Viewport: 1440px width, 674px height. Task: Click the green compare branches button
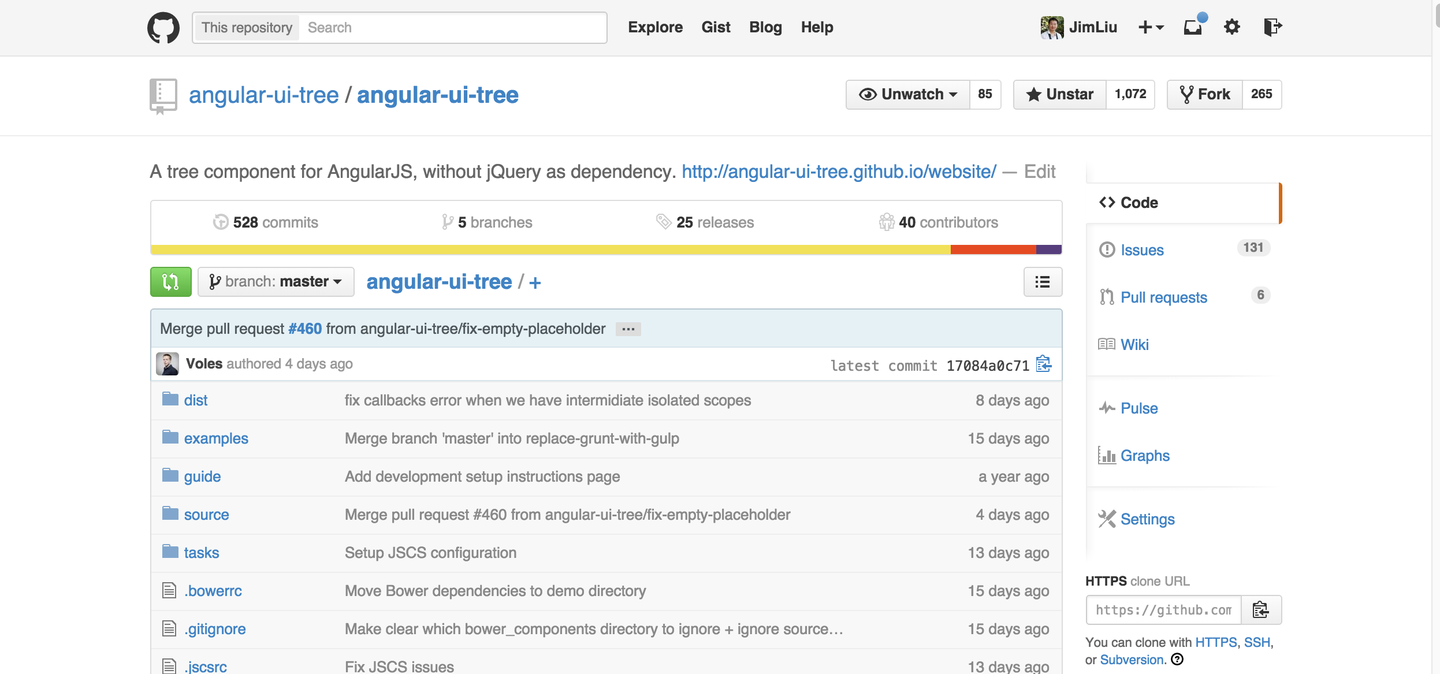click(170, 282)
